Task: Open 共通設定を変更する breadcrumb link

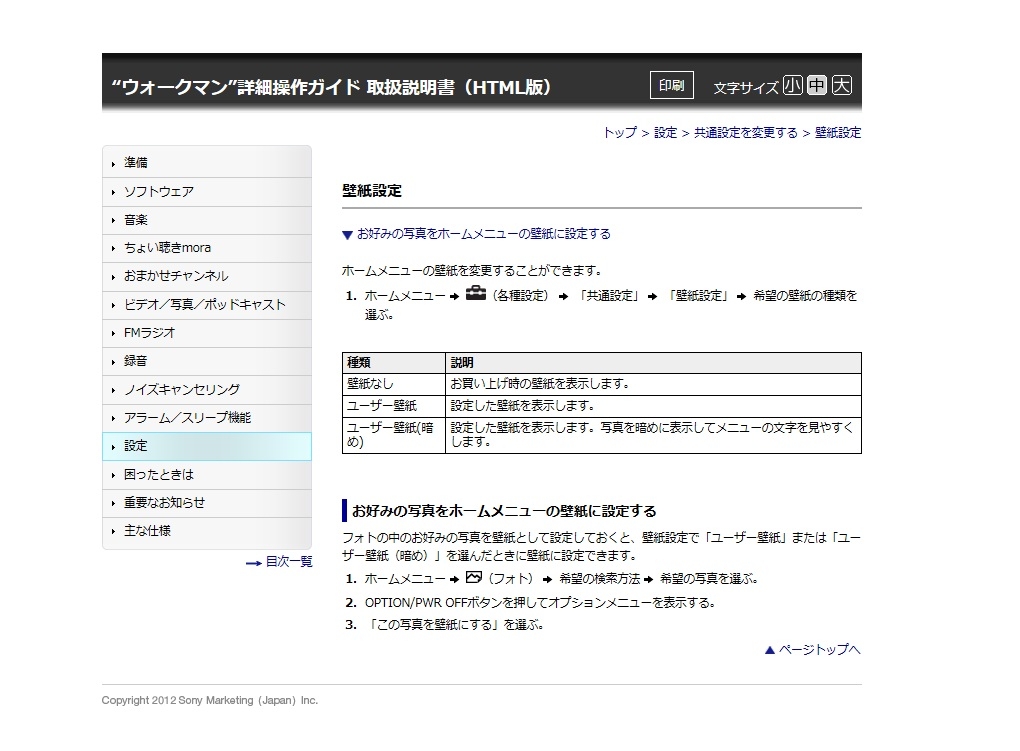Action: (x=746, y=133)
